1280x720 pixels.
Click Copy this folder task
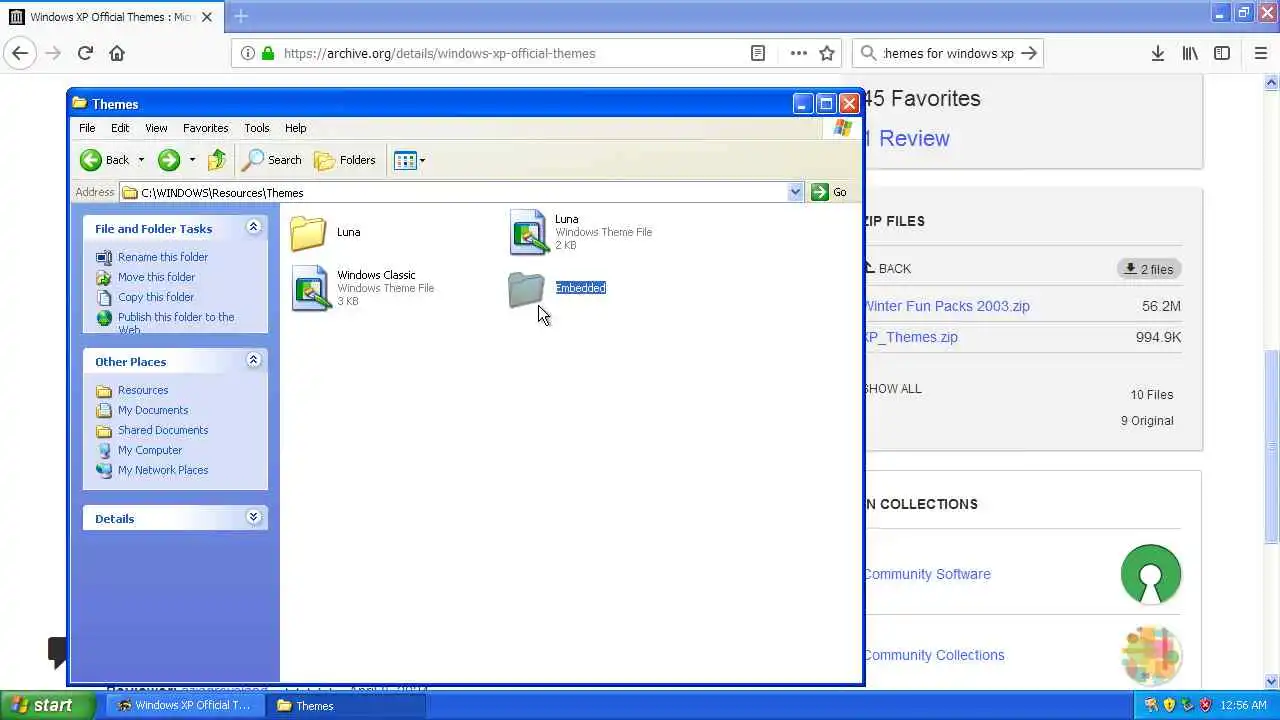tap(145, 297)
